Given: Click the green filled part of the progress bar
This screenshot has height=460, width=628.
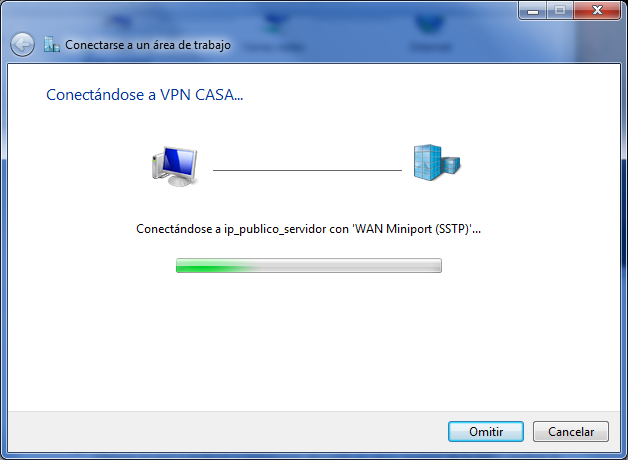Looking at the screenshot, I should pos(214,265).
